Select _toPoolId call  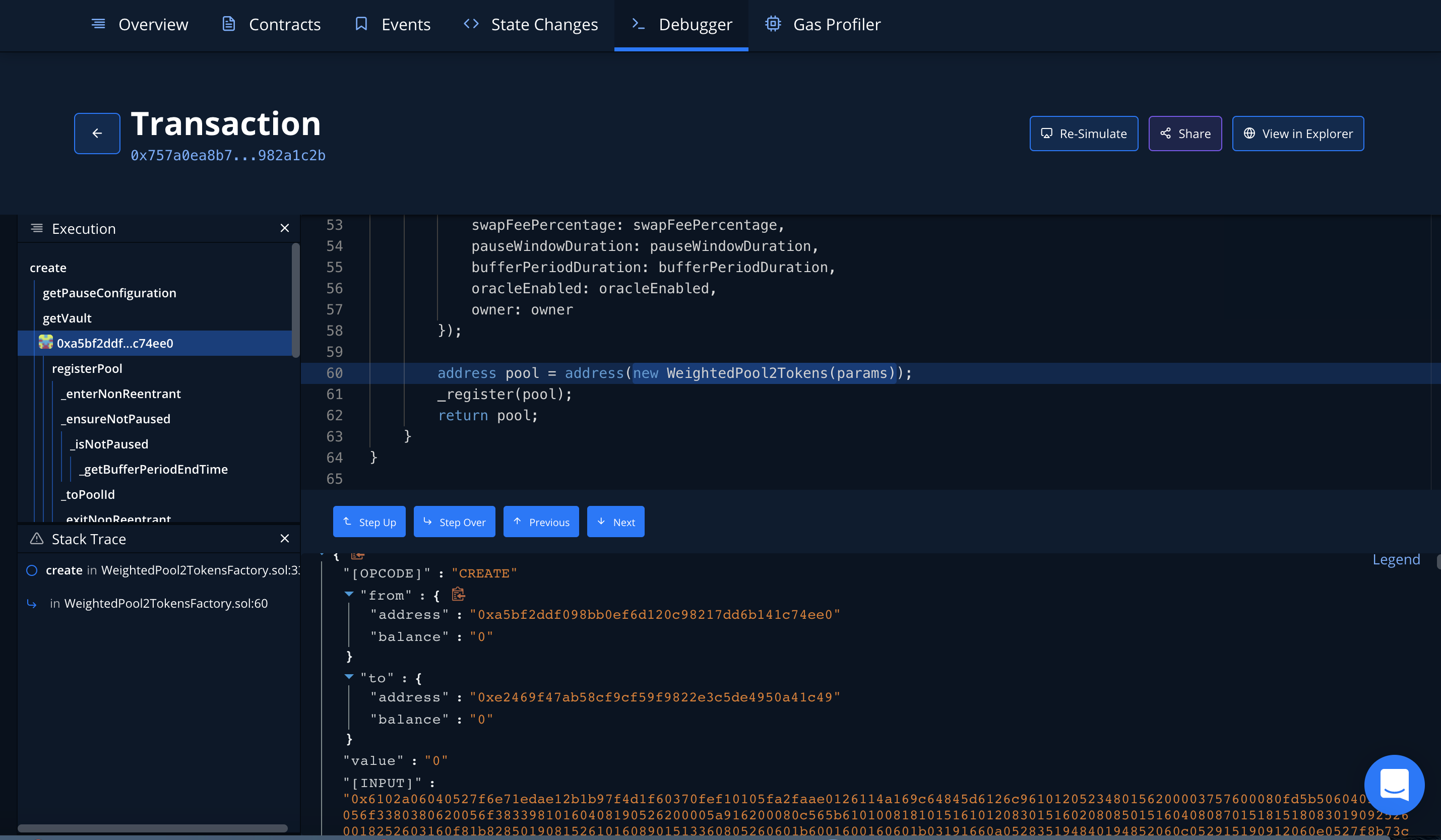click(88, 494)
